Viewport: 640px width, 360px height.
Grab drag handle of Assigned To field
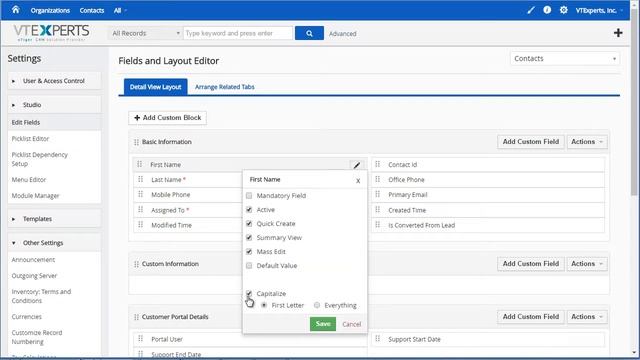point(140,209)
